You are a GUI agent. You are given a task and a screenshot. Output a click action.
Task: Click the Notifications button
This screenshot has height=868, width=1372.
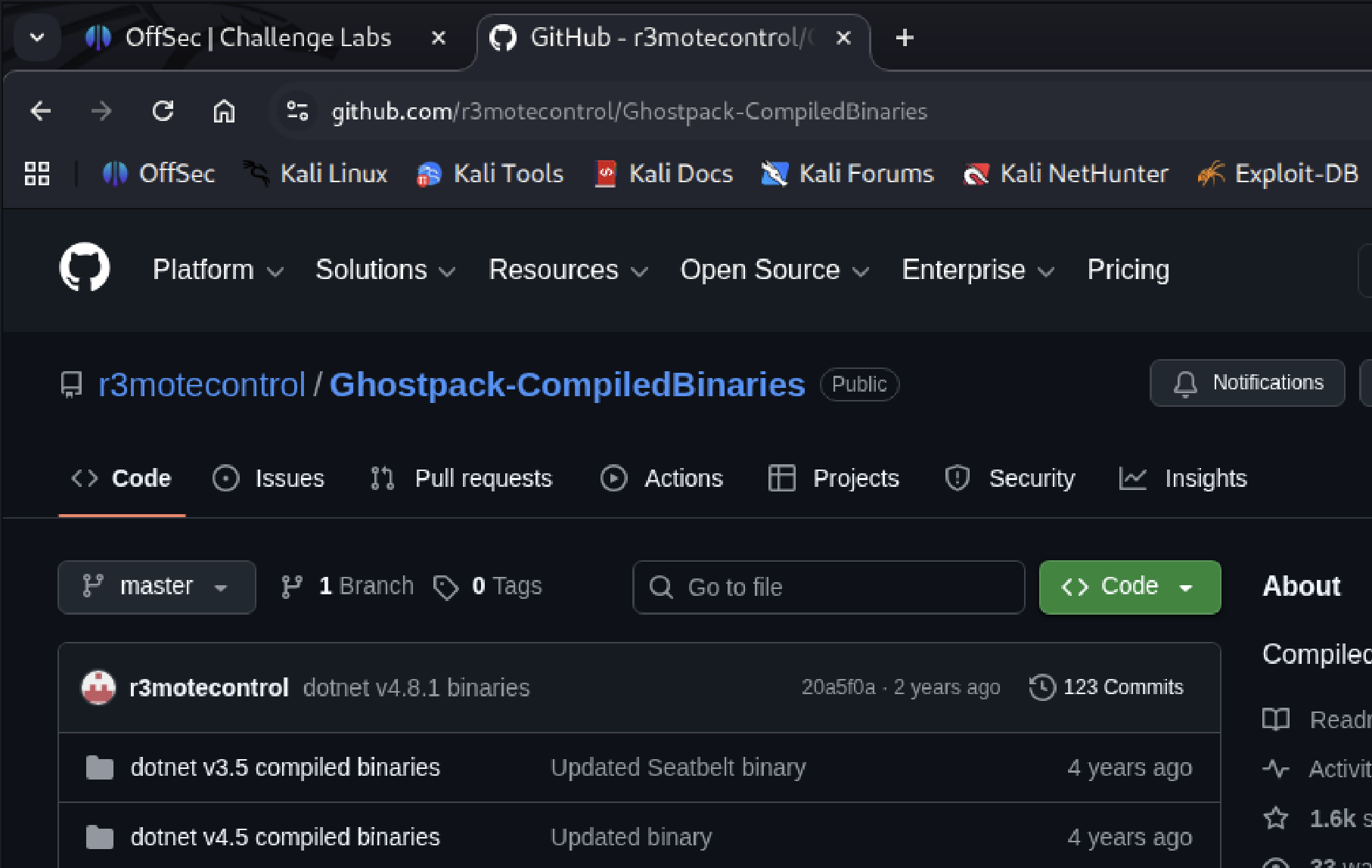tap(1247, 383)
